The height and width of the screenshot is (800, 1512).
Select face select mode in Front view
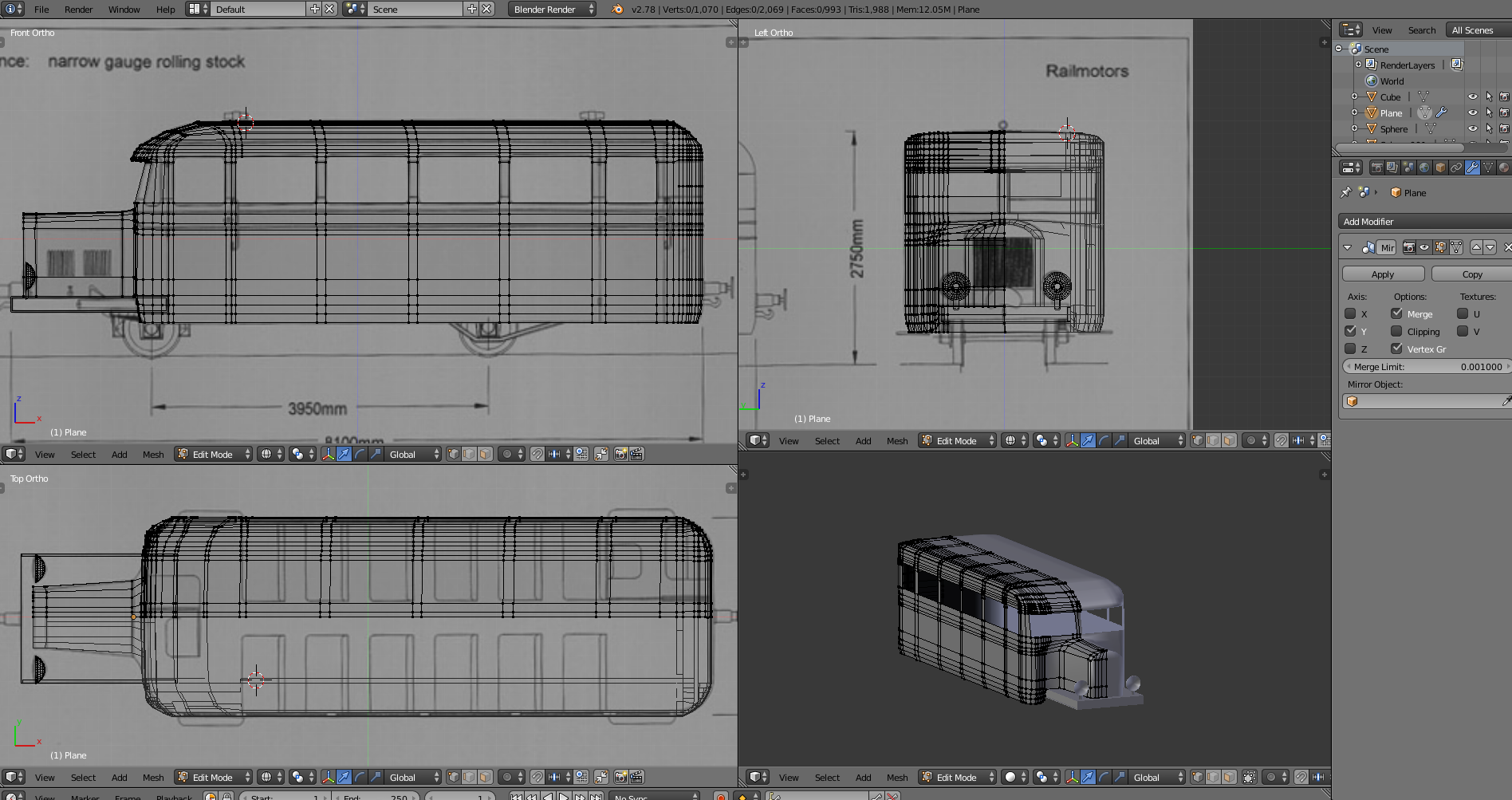point(486,454)
